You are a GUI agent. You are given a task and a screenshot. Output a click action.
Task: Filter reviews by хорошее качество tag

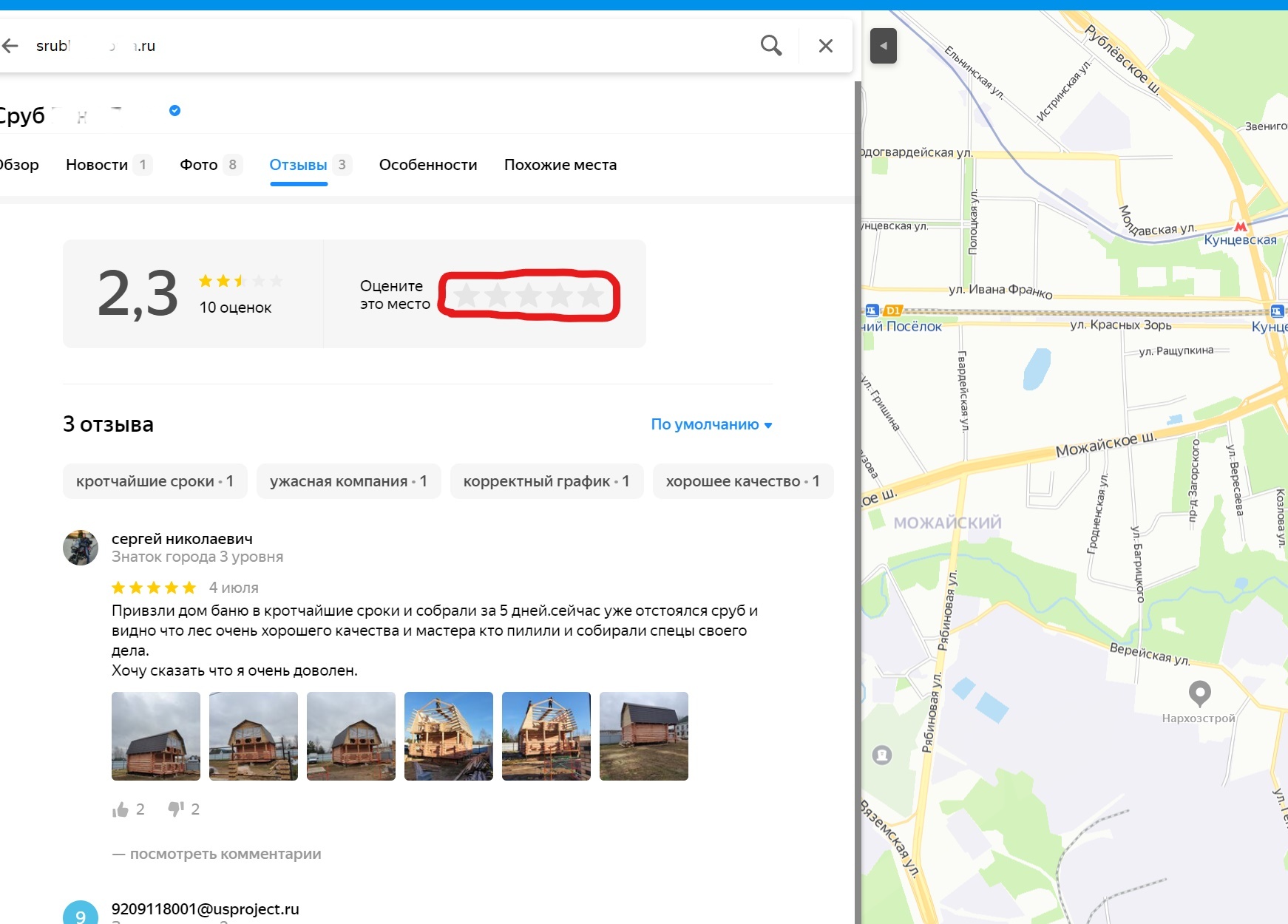click(743, 481)
